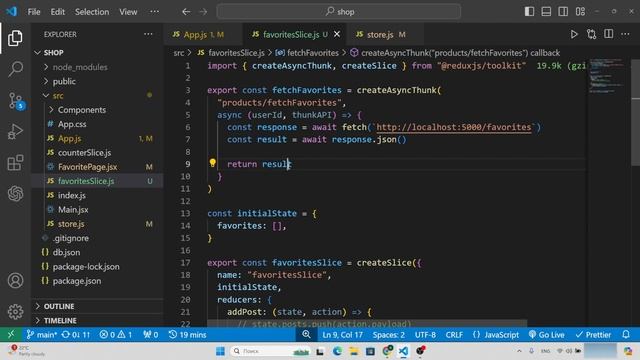Open package-lock.json in the explorer
The height and width of the screenshot is (360, 640).
click(97, 267)
